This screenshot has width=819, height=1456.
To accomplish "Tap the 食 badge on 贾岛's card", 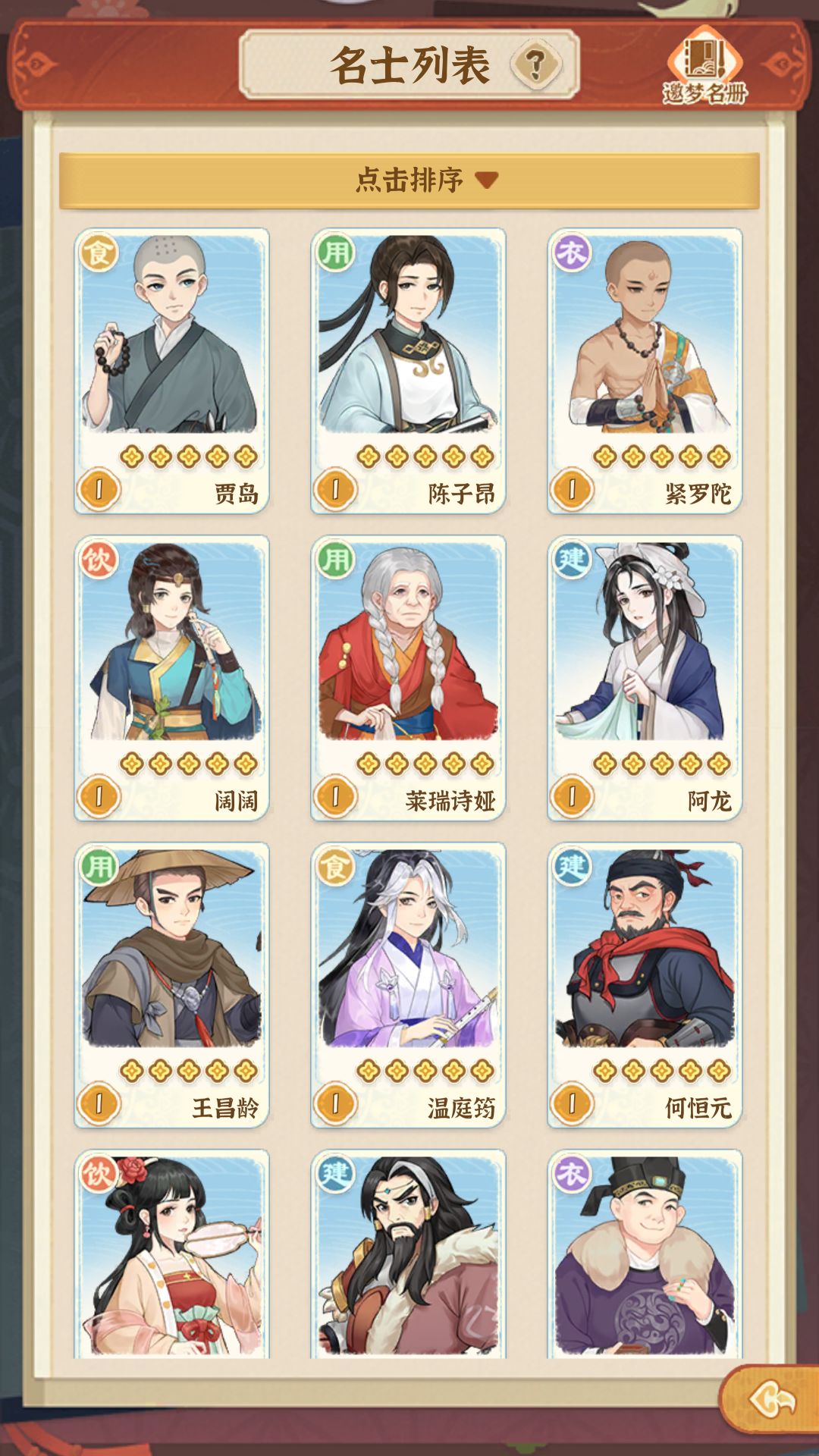I will [99, 252].
